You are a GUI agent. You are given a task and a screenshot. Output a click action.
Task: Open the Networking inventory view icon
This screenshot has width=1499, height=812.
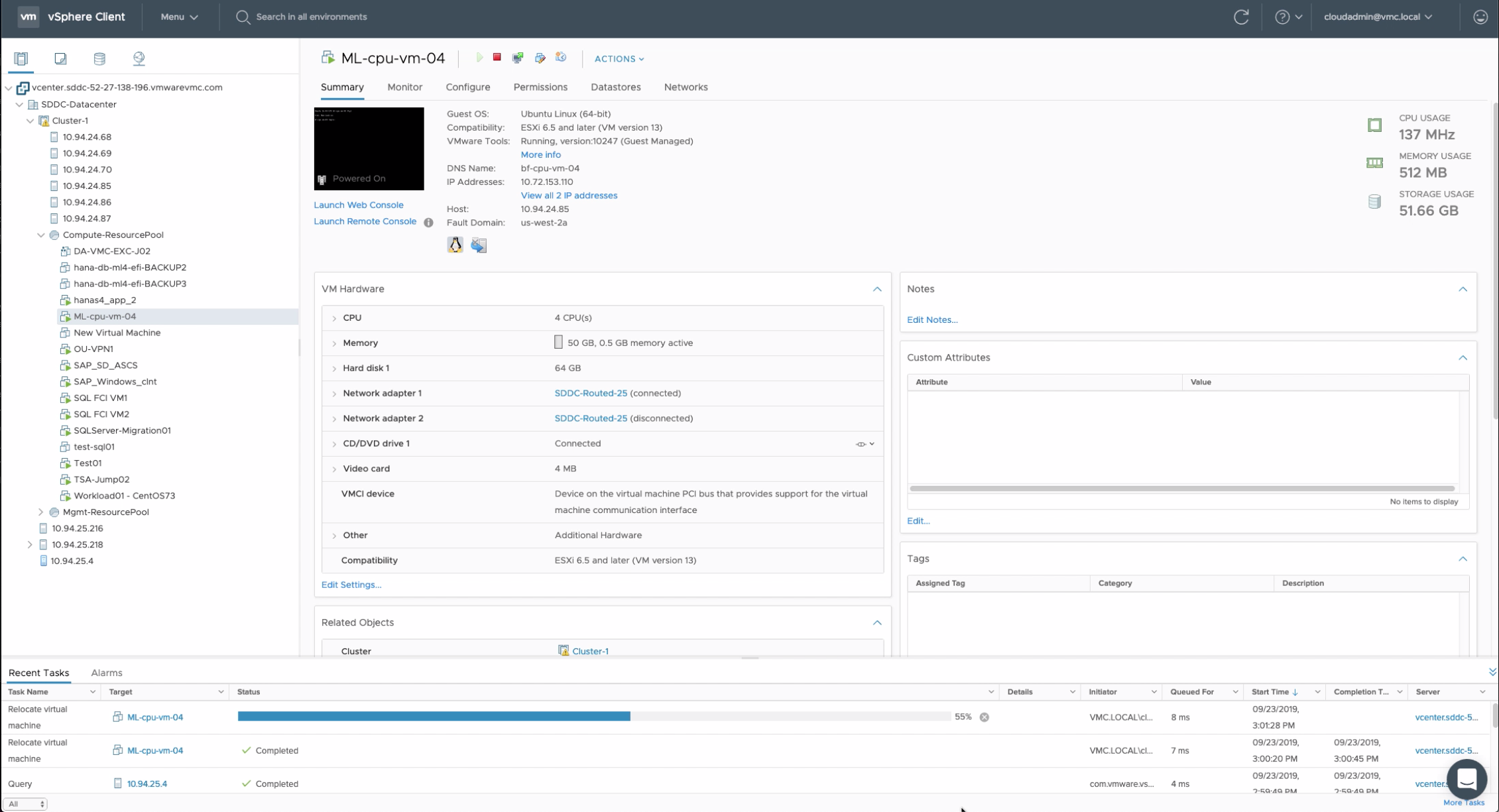(139, 58)
